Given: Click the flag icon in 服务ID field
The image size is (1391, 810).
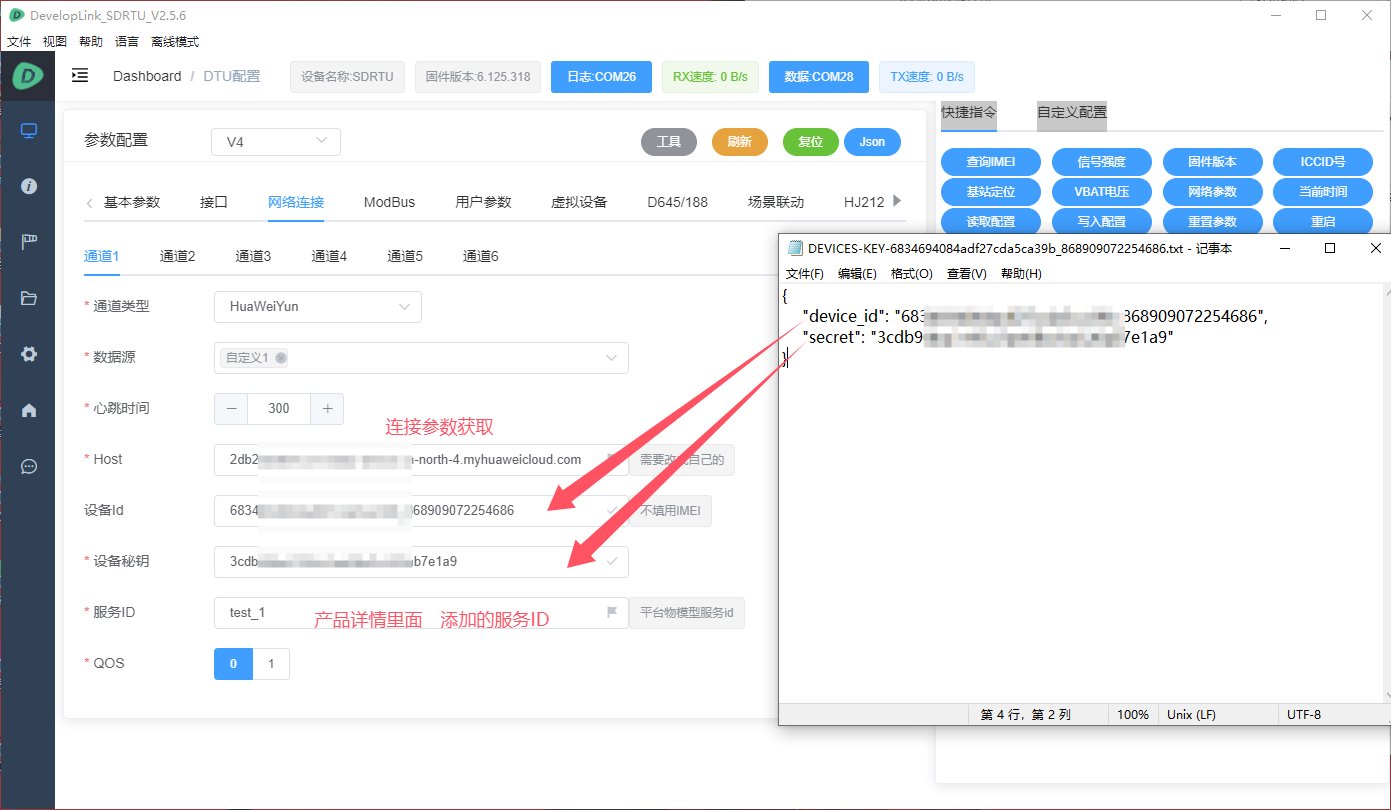Looking at the screenshot, I should tap(612, 612).
